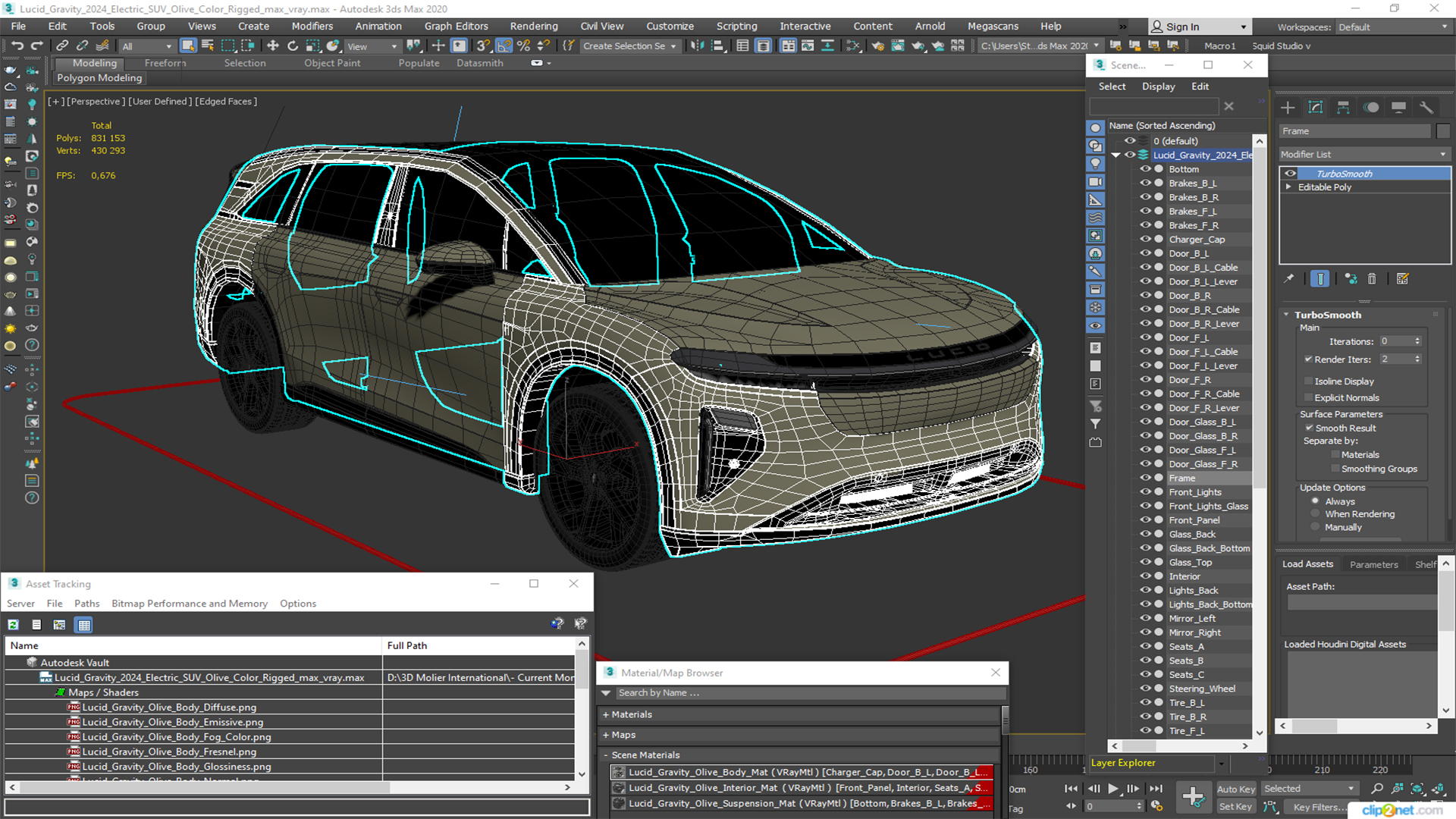1456x819 pixels.
Task: Open the Material Editor teapot icon
Action: [877, 46]
